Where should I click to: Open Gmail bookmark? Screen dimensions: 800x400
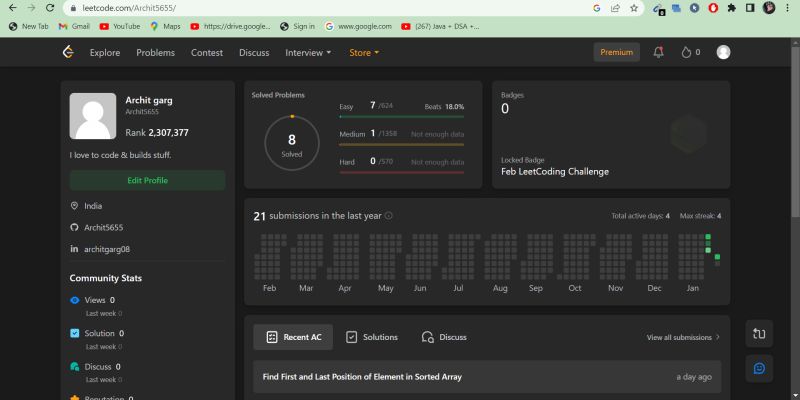[74, 26]
